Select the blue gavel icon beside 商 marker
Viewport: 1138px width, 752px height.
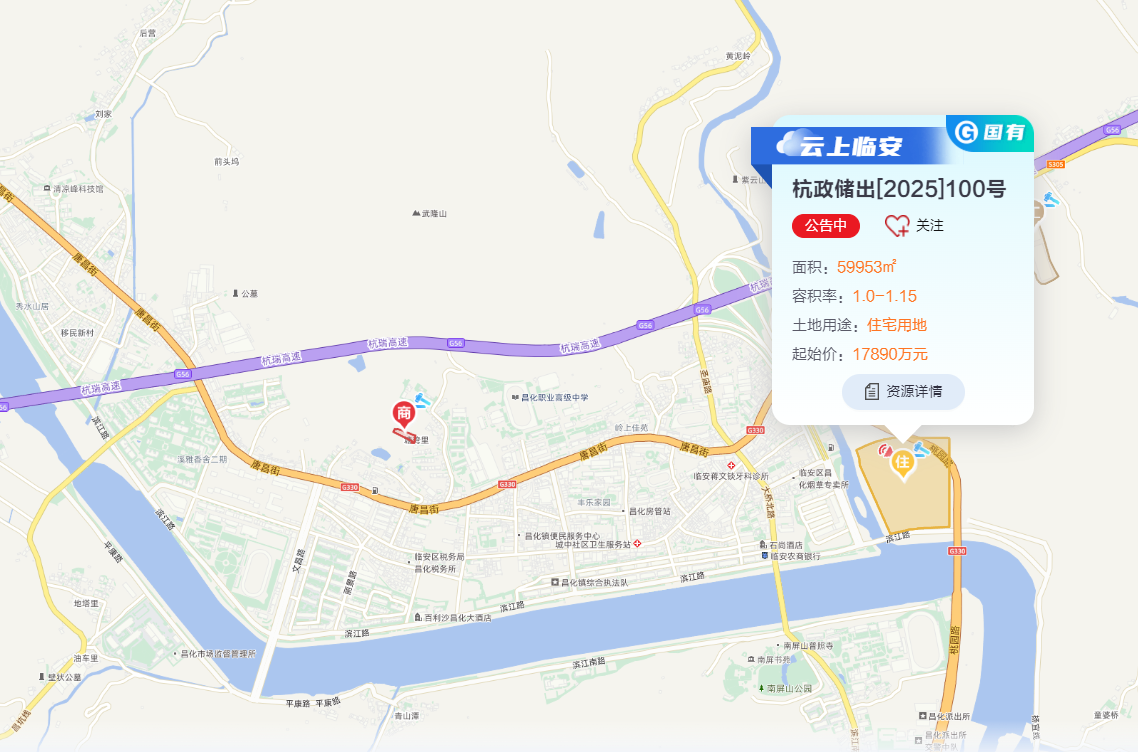pos(422,399)
